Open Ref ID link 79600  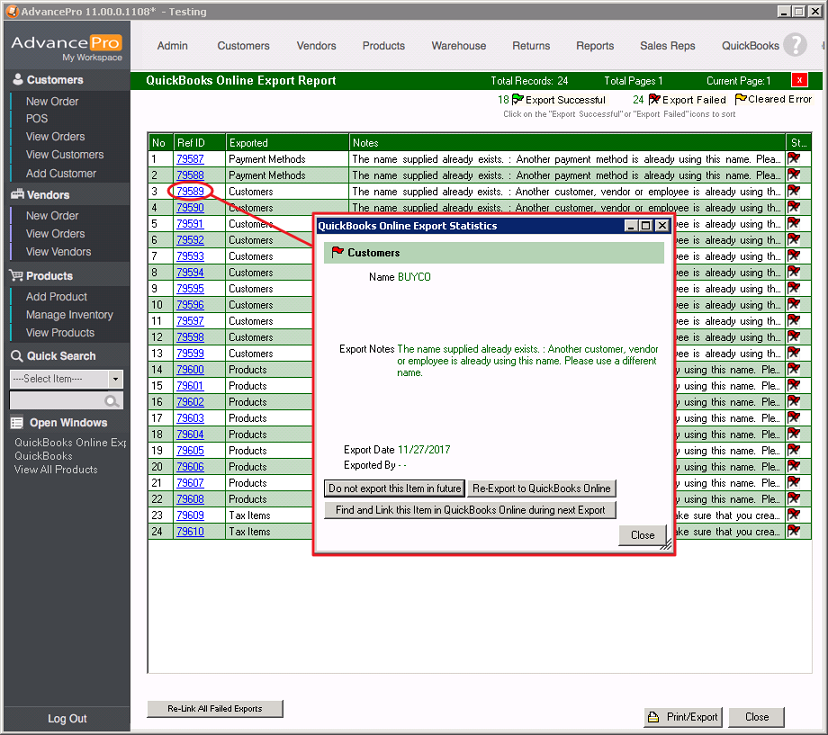(190, 370)
